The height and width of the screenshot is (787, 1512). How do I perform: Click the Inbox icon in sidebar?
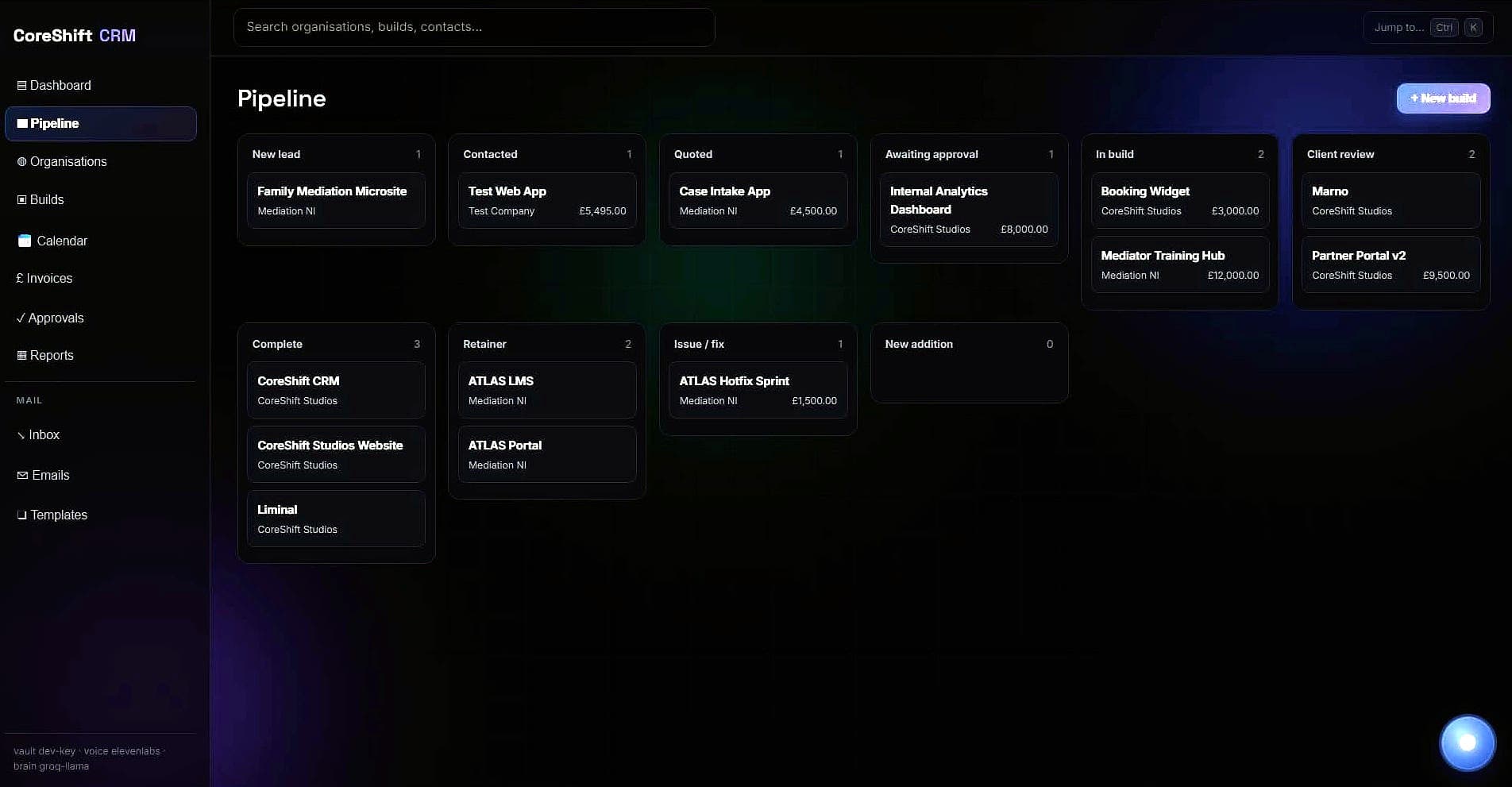click(x=21, y=435)
